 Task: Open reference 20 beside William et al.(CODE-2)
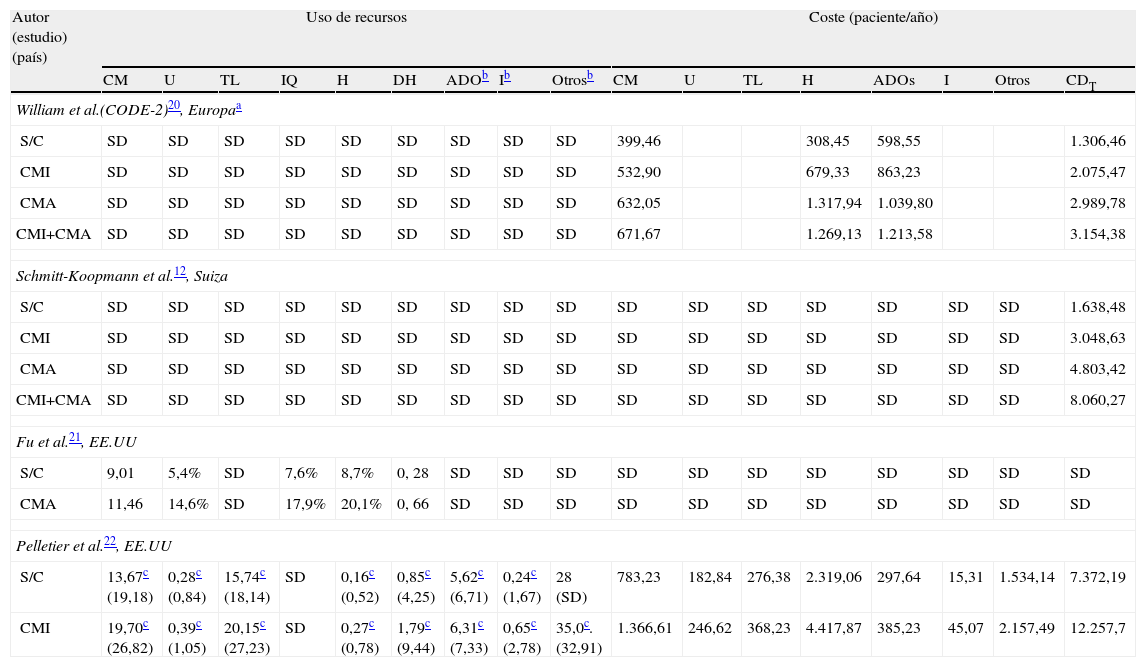pyautogui.click(x=174, y=105)
